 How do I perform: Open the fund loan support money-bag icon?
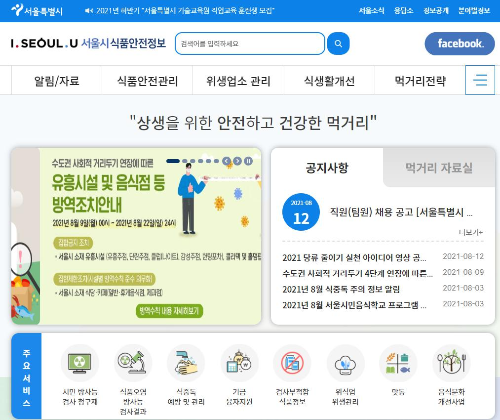239,363
